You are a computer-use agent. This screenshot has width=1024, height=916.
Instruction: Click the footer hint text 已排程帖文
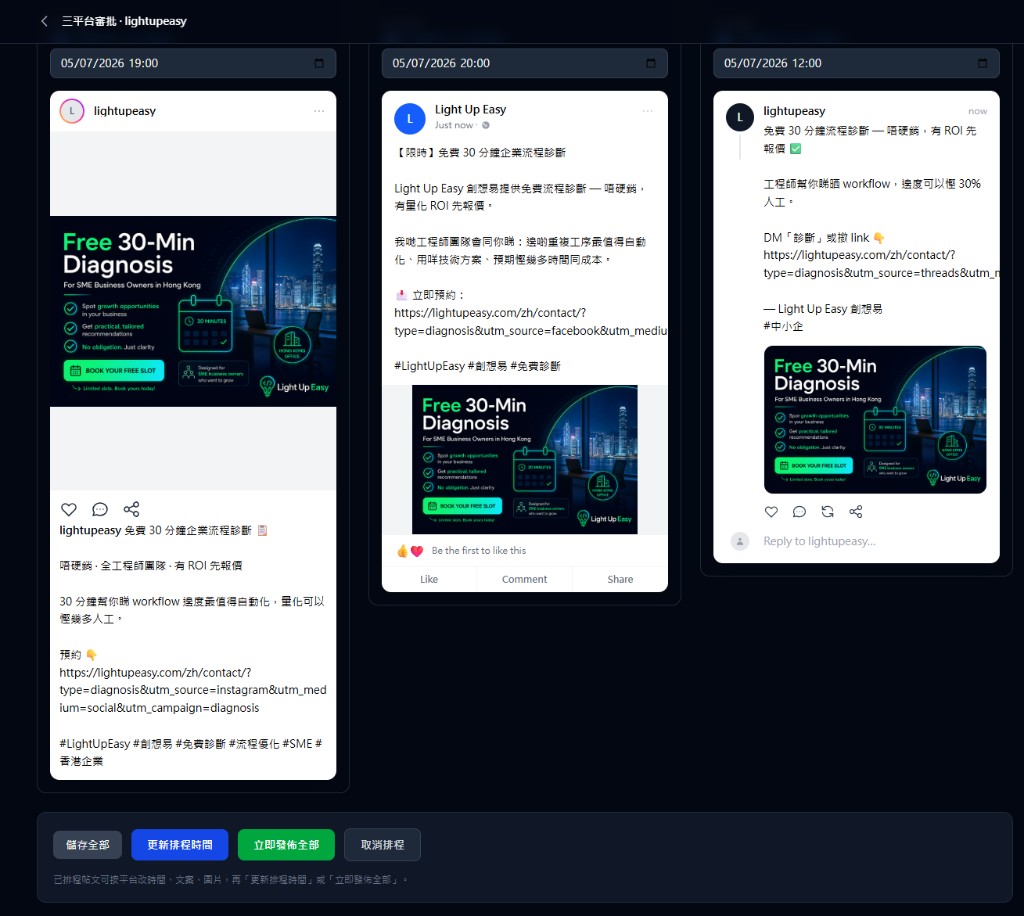(x=231, y=880)
